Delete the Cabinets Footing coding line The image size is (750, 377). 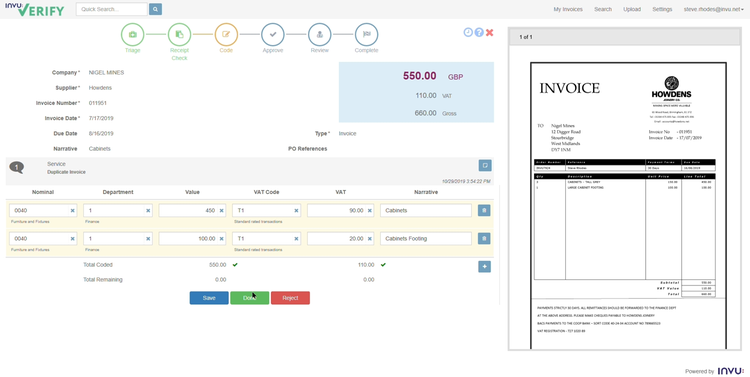(484, 239)
